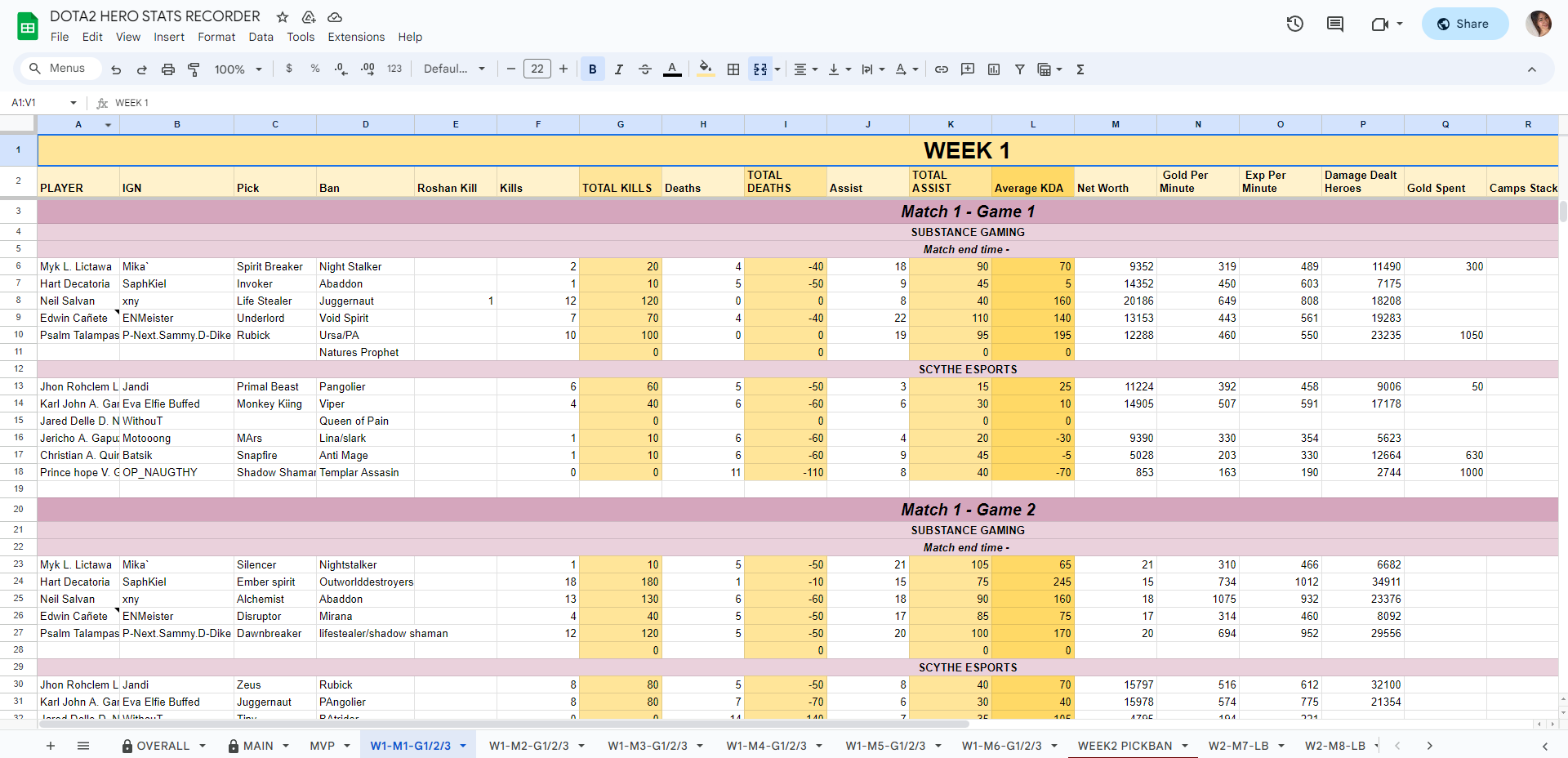The image size is (1568, 758).
Task: Star the DOTA2 HERO STATS RECORDER document
Action: click(x=283, y=17)
